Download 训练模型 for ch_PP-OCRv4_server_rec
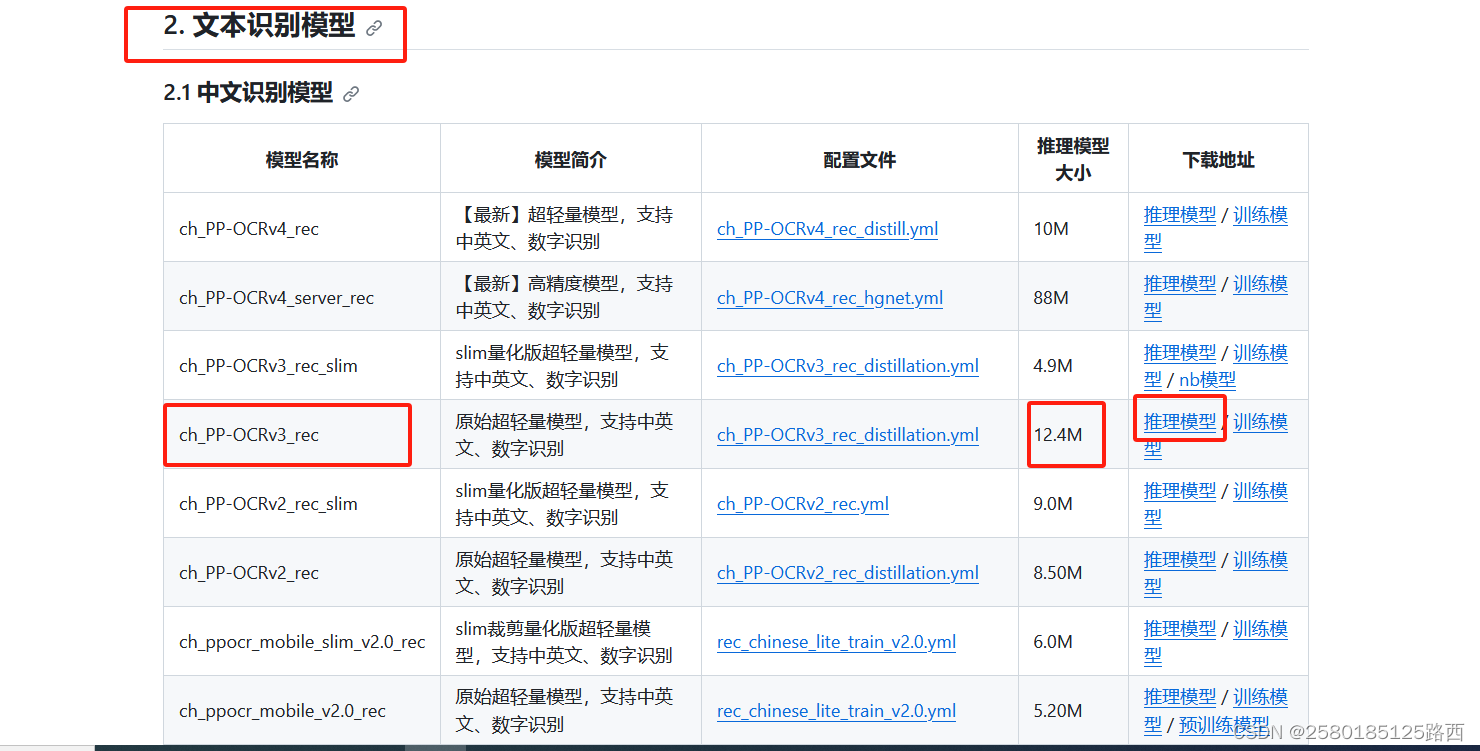Screen dimensions: 1480x751 [1260, 284]
